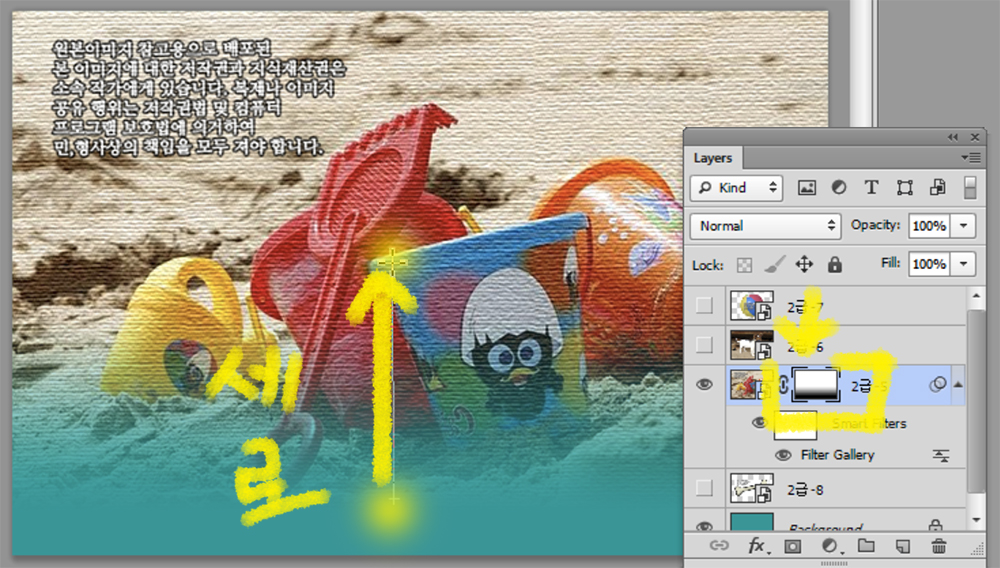
Task: Show layer 2급-8 visibility box
Action: [704, 488]
